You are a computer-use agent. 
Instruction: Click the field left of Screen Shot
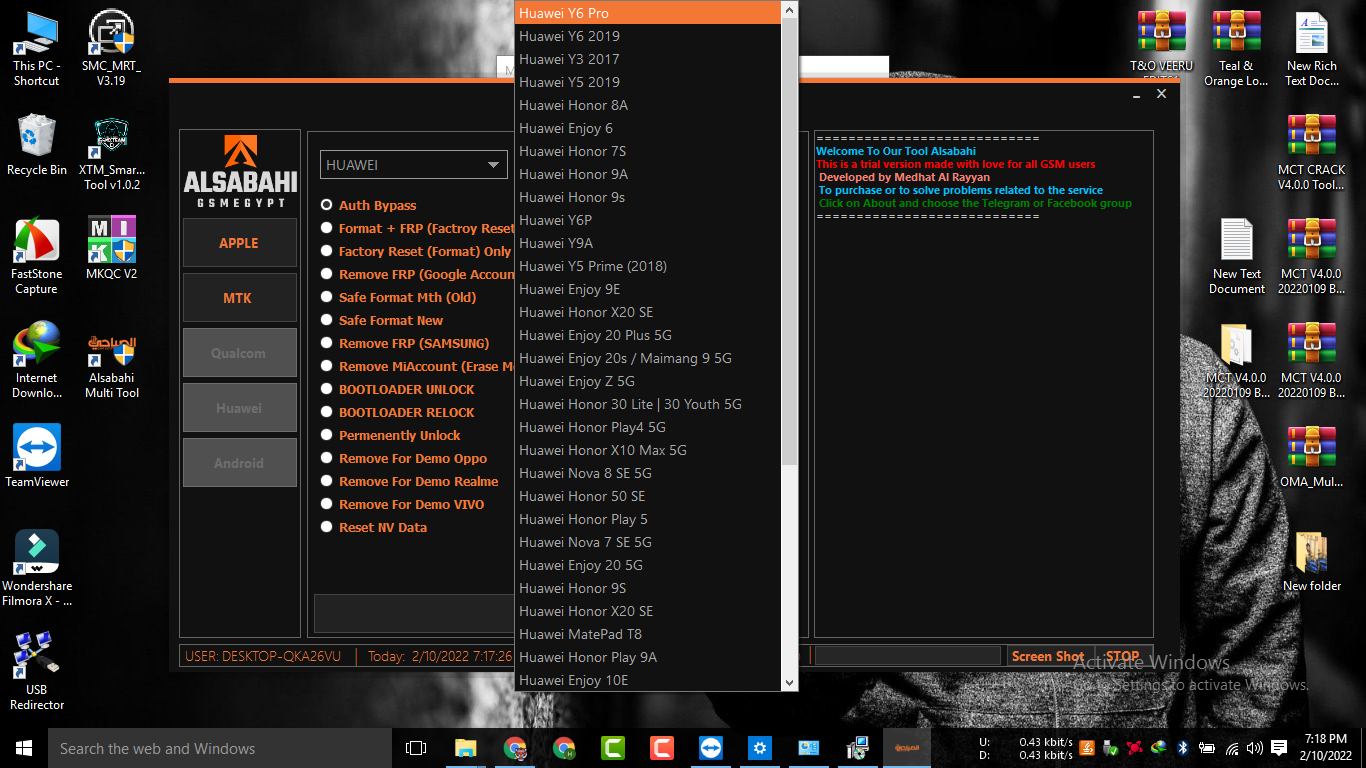908,656
